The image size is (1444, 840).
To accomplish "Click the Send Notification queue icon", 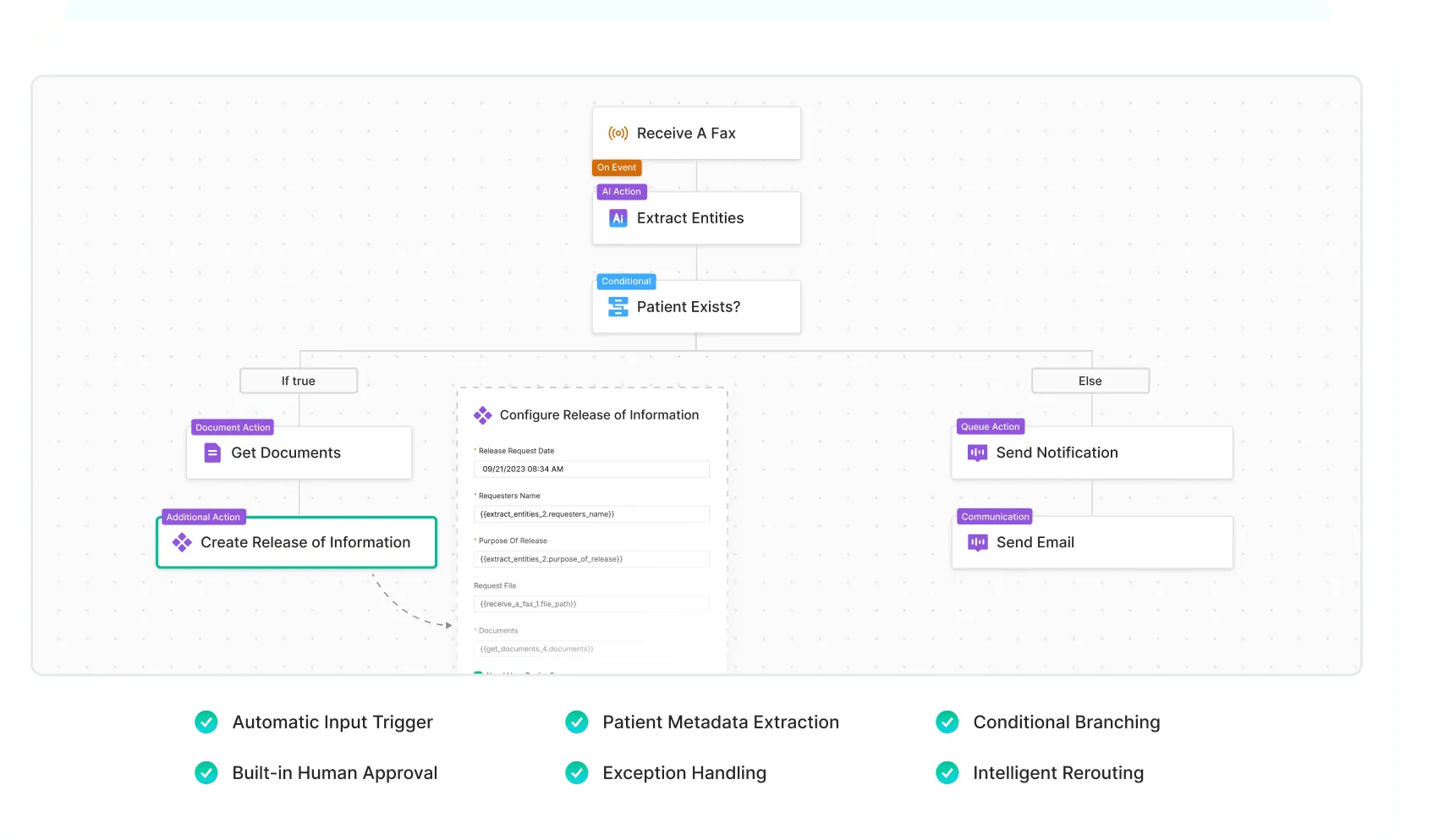I will coord(977,453).
